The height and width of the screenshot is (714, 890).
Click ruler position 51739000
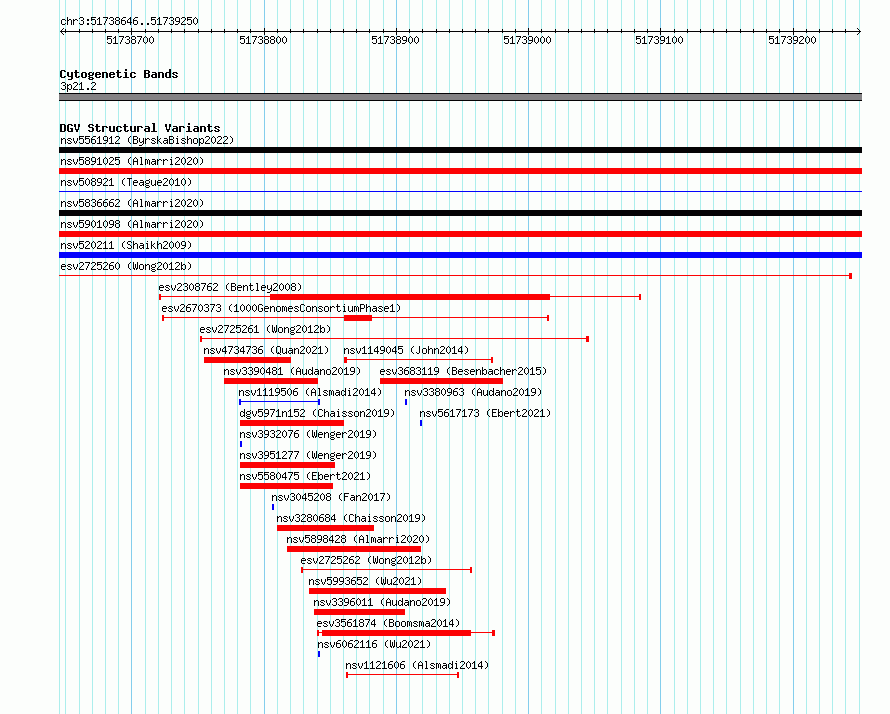tap(527, 40)
